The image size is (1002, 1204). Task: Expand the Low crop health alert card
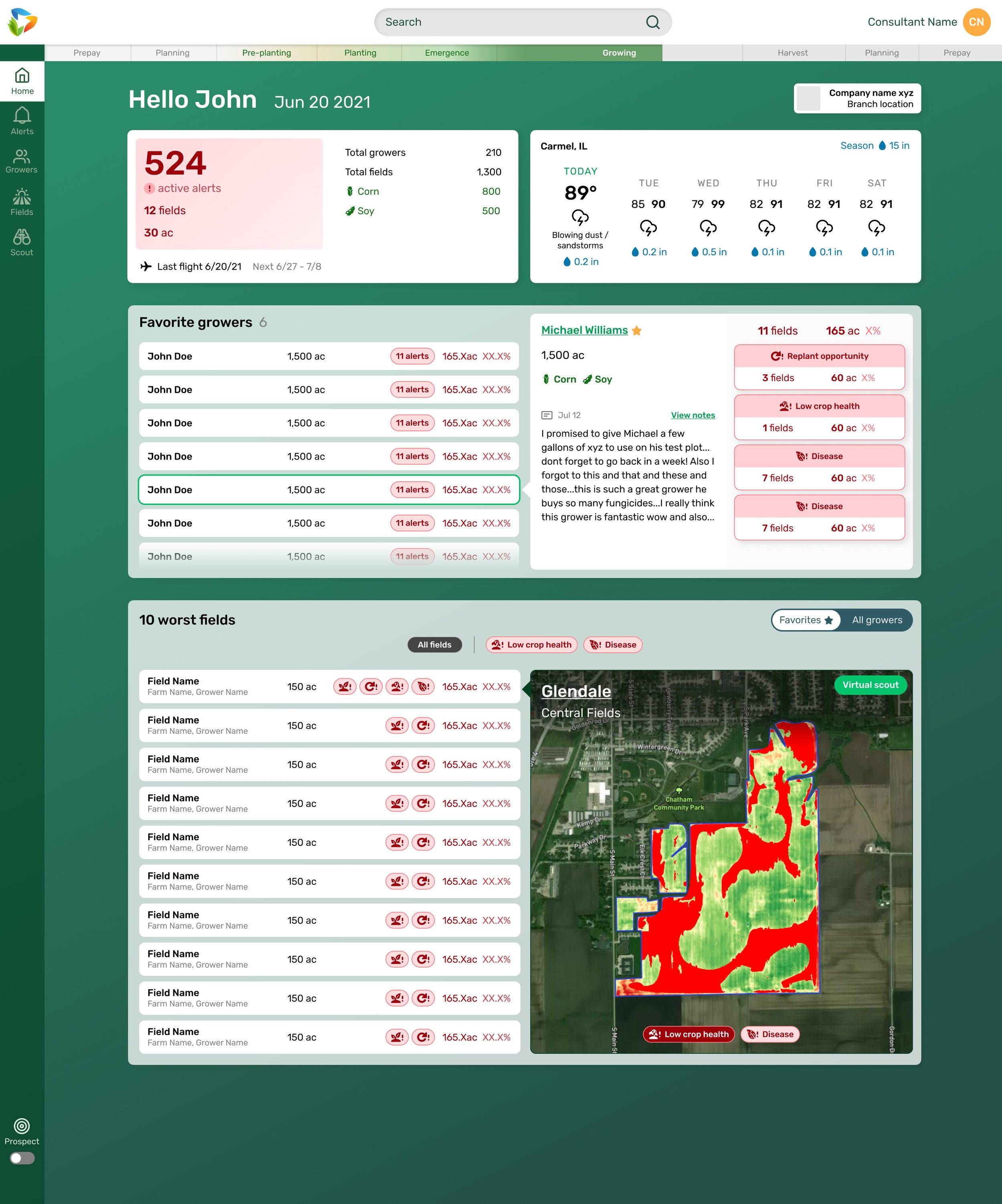pos(819,406)
